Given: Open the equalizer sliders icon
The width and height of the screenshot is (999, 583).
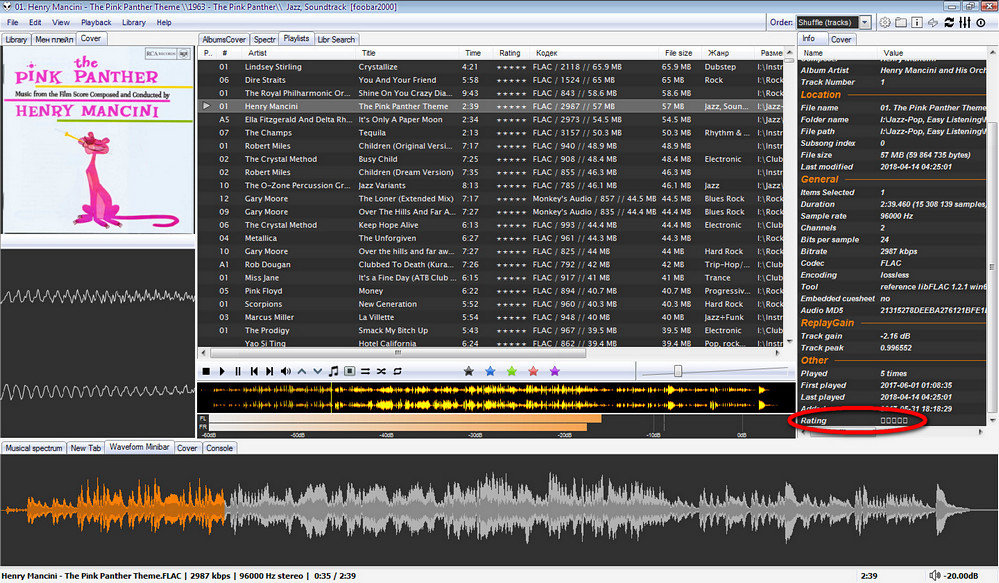Looking at the screenshot, I should (x=964, y=22).
